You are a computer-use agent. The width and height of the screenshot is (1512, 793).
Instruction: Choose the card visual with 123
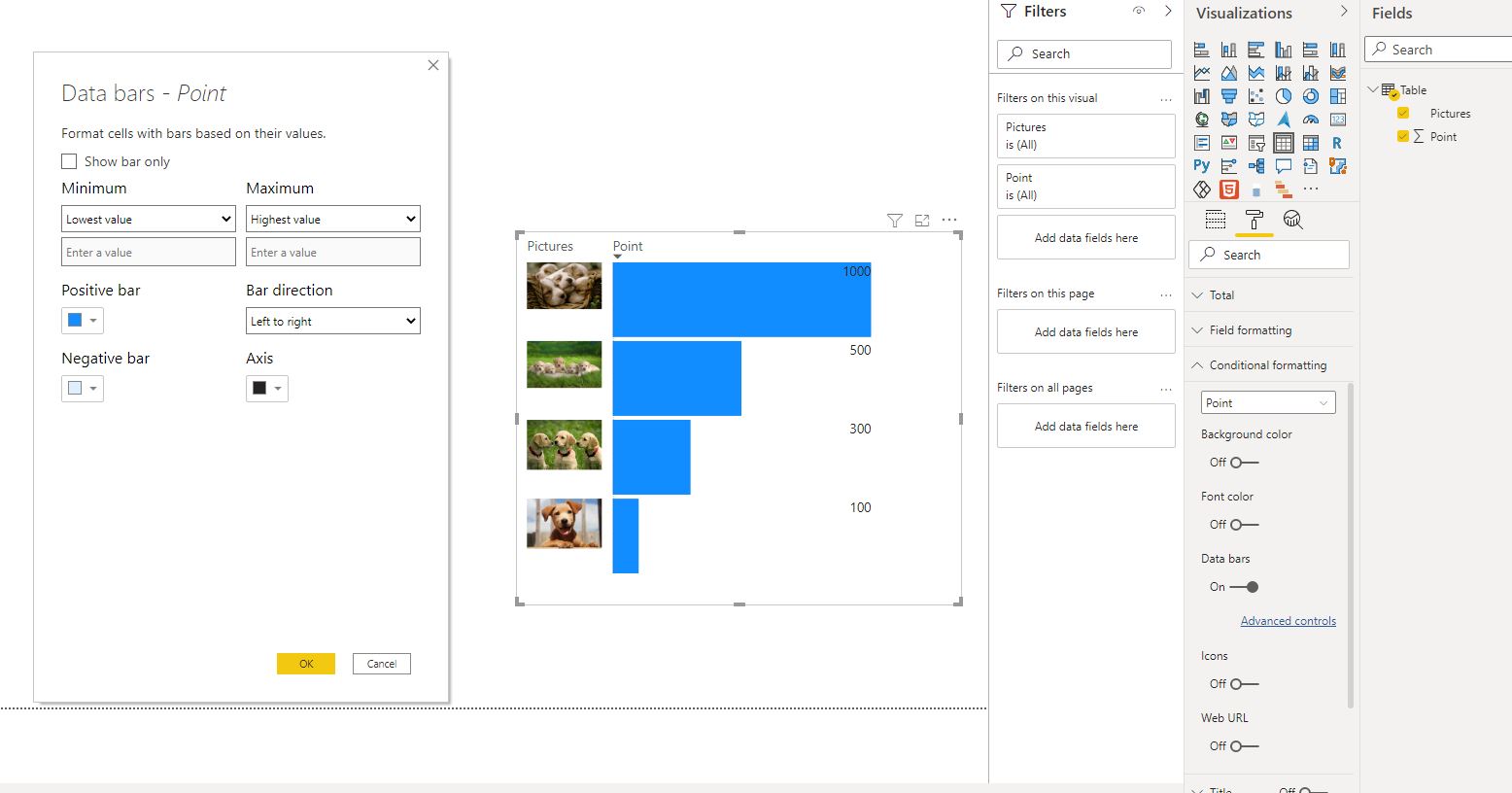pos(1338,120)
